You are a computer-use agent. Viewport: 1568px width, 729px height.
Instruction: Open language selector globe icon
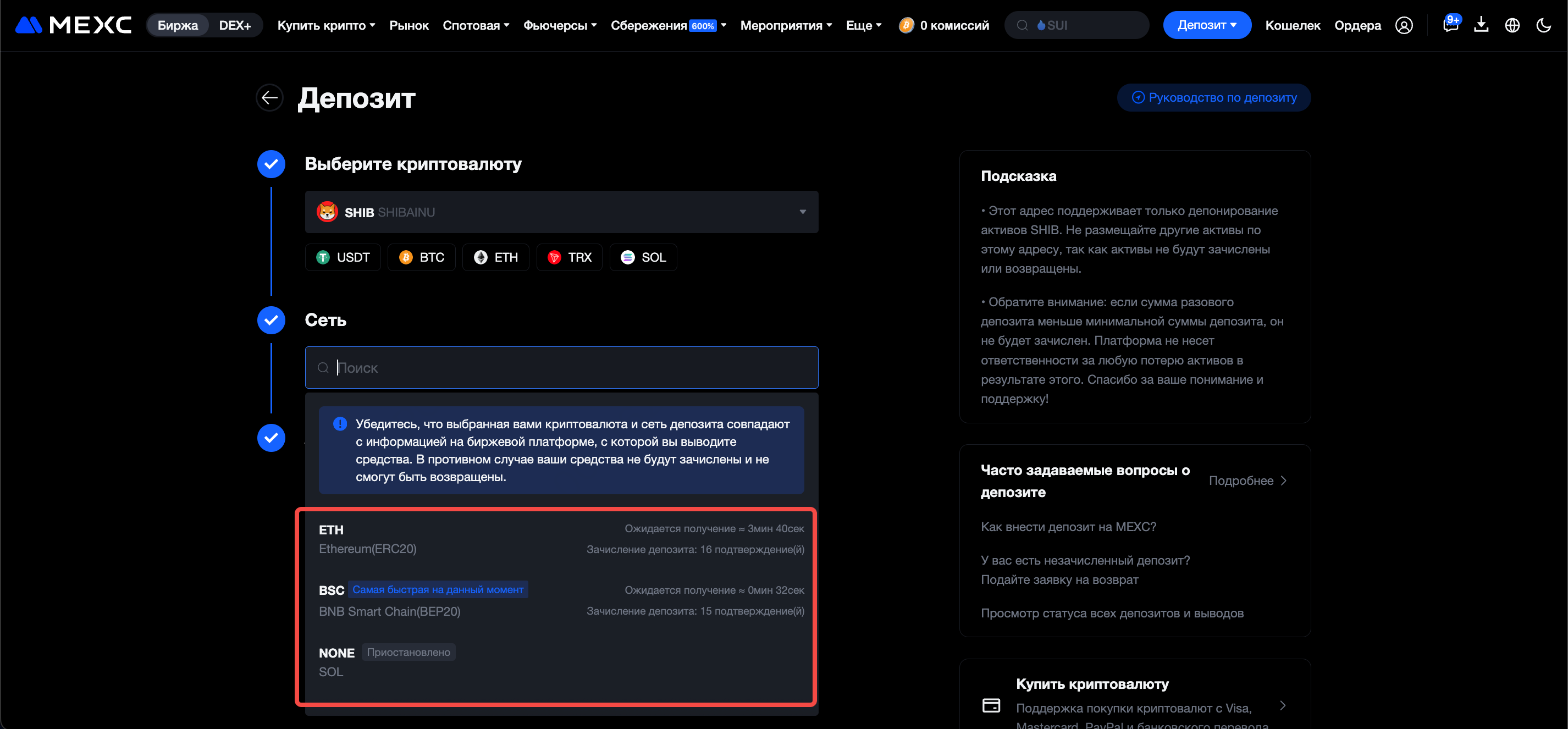pyautogui.click(x=1512, y=25)
